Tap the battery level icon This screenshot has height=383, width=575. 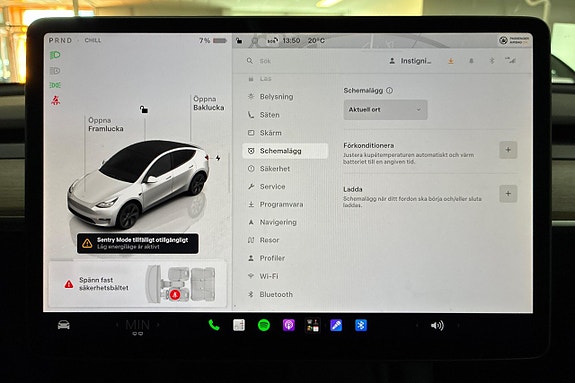tap(220, 40)
